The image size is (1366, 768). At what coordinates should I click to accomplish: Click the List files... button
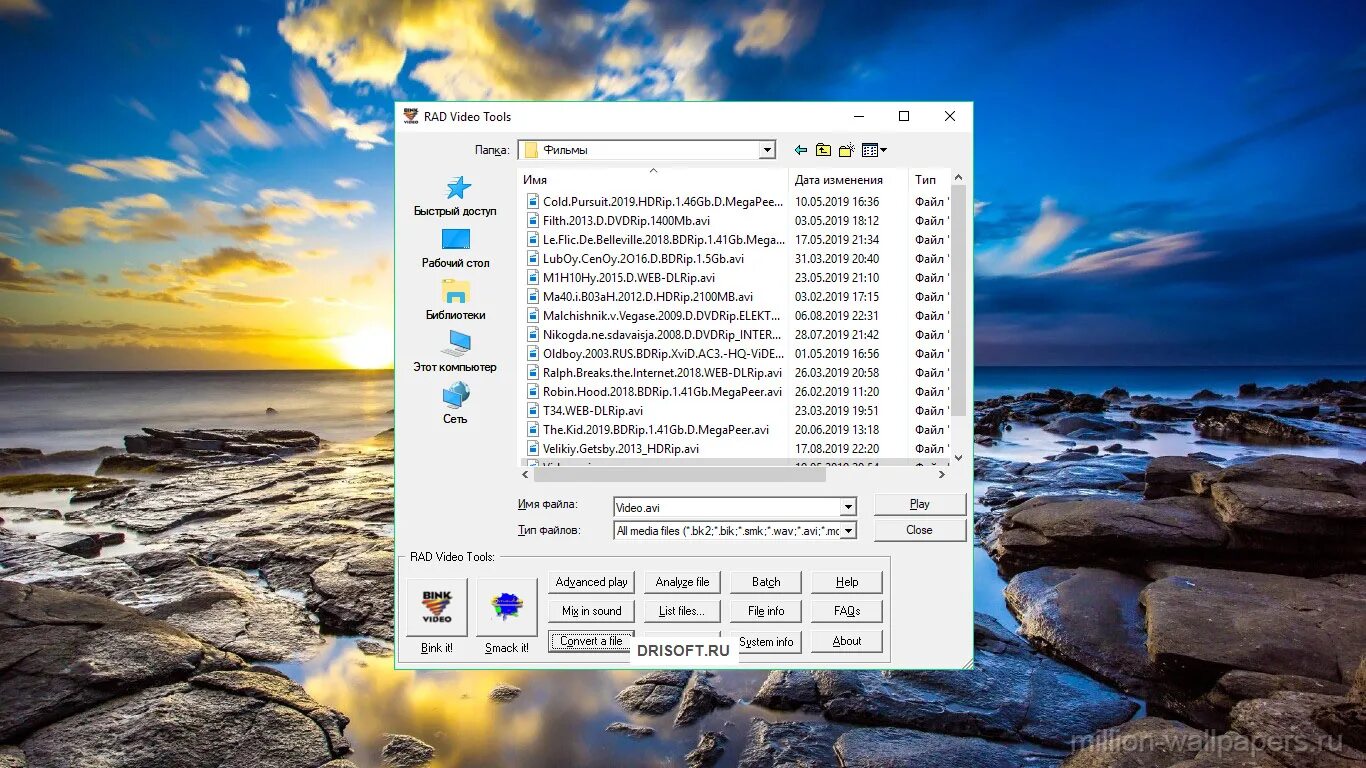682,611
